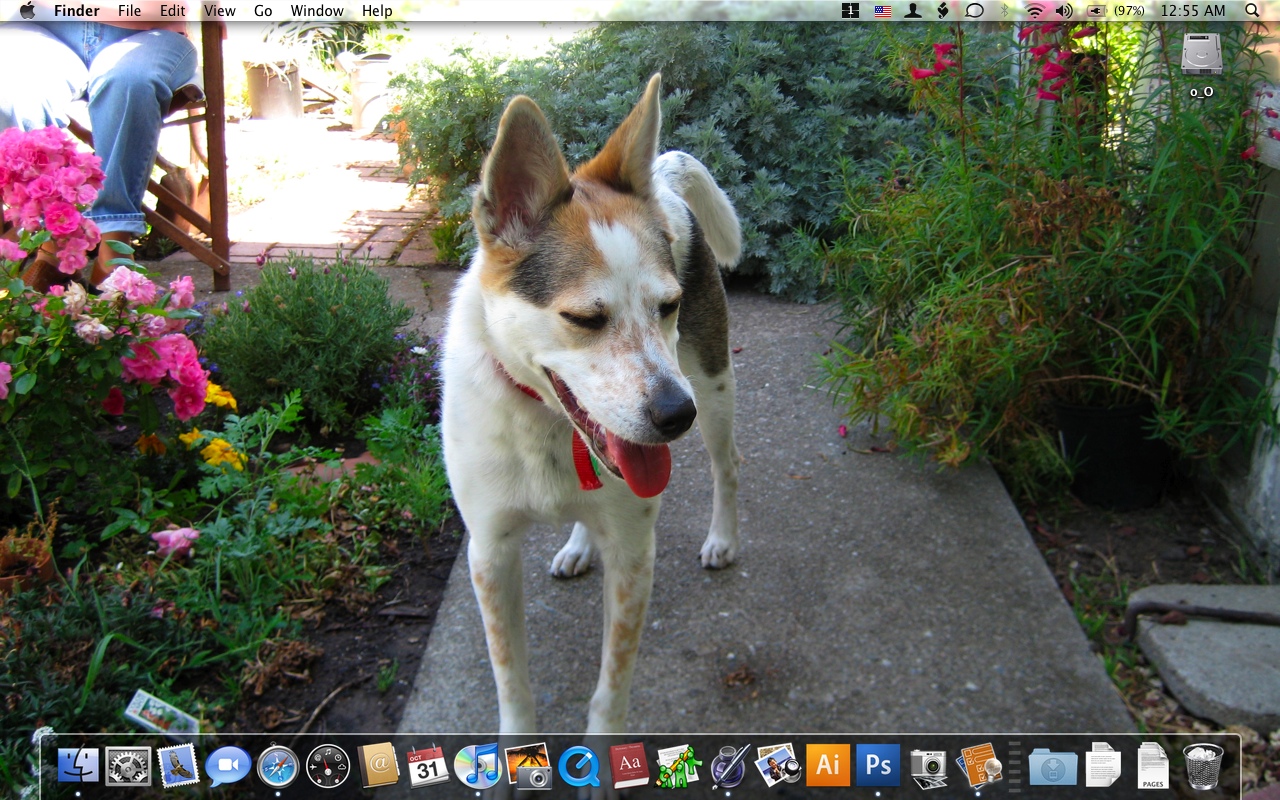Launch Keynote from the Dock
This screenshot has height=800, width=1280.
point(978,766)
